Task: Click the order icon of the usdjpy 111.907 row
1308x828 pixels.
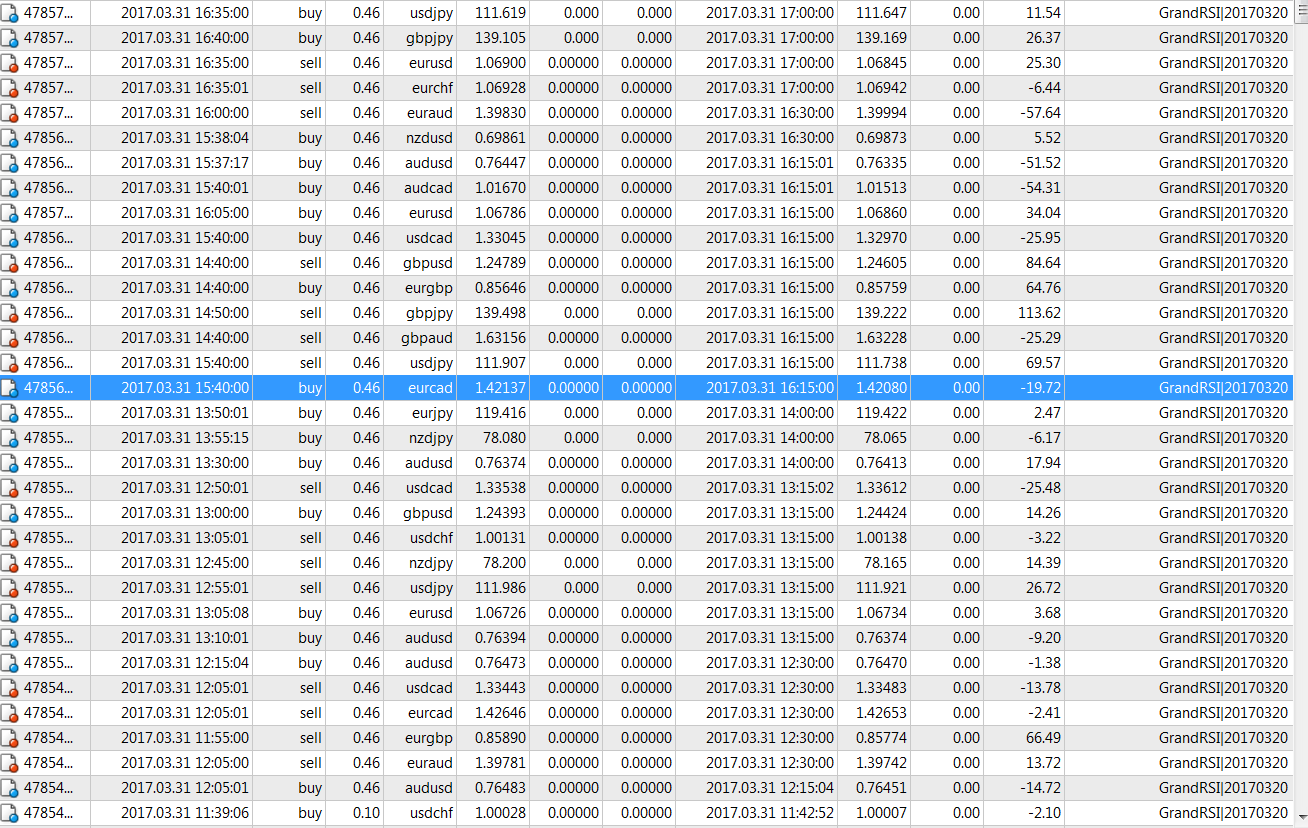Action: (x=10, y=363)
